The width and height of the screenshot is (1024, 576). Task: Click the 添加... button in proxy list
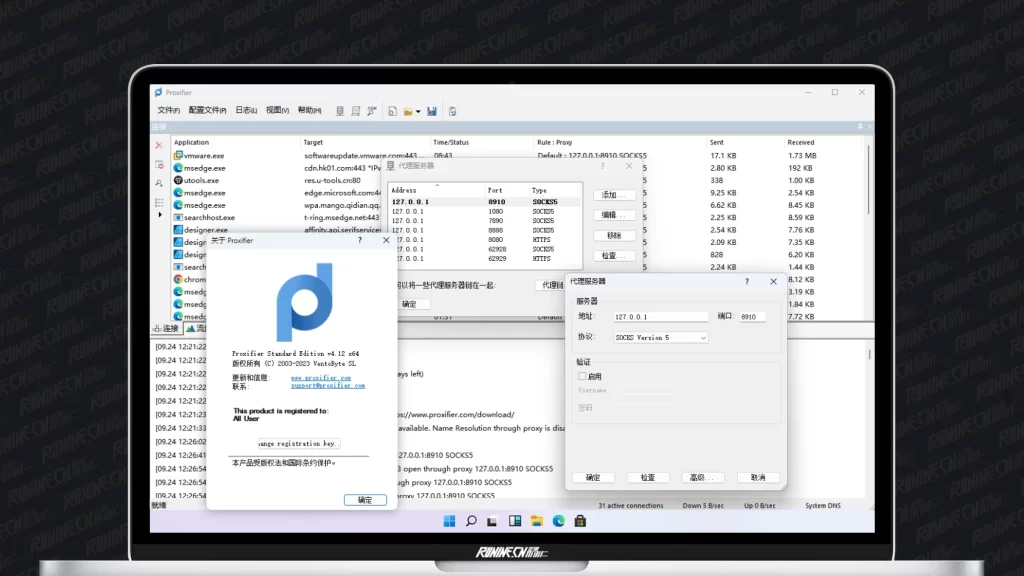point(612,195)
